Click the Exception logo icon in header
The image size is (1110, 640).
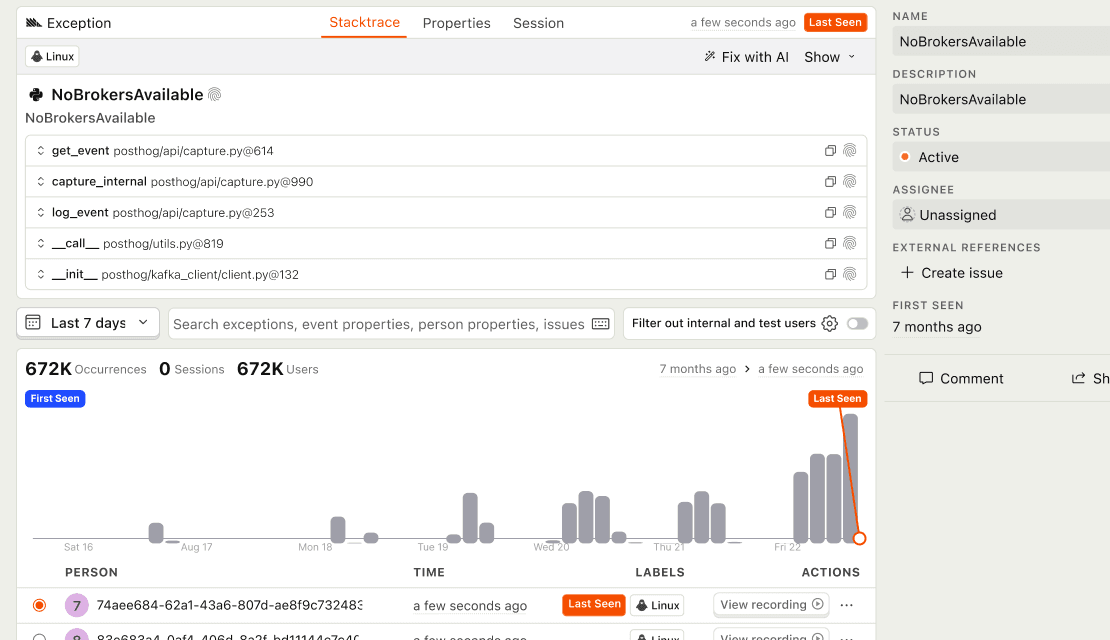(x=34, y=23)
